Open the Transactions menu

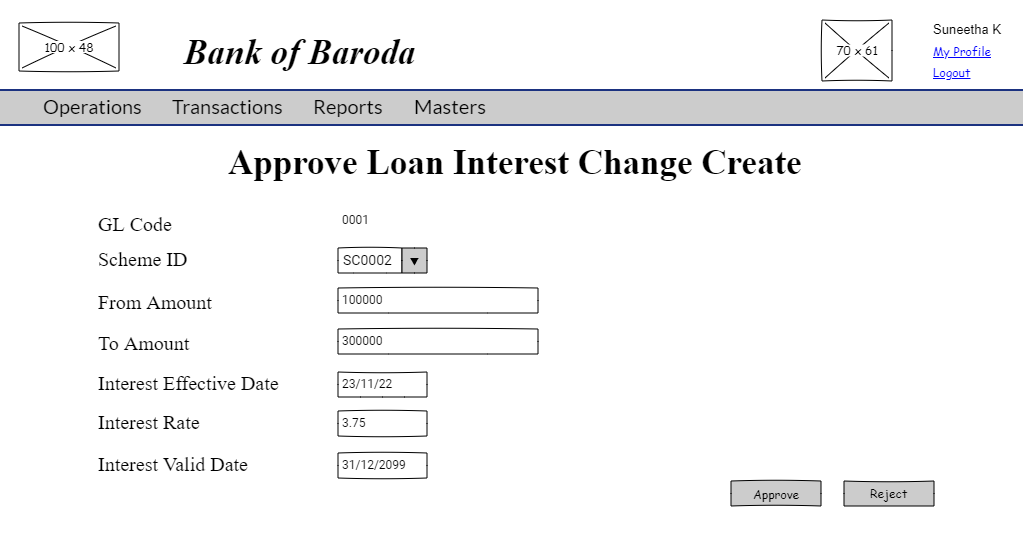coord(227,107)
